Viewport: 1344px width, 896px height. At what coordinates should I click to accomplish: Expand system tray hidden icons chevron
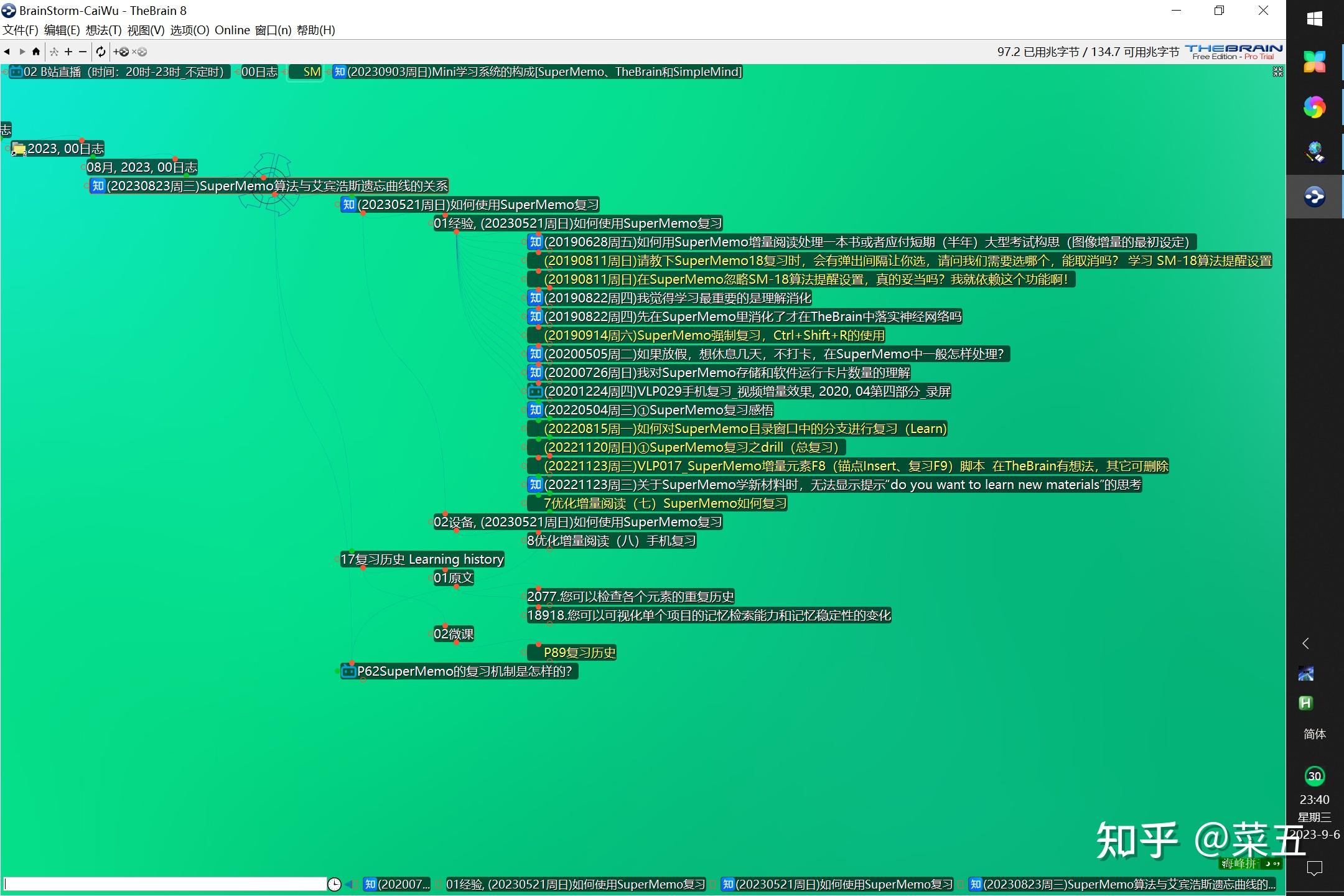[1306, 643]
